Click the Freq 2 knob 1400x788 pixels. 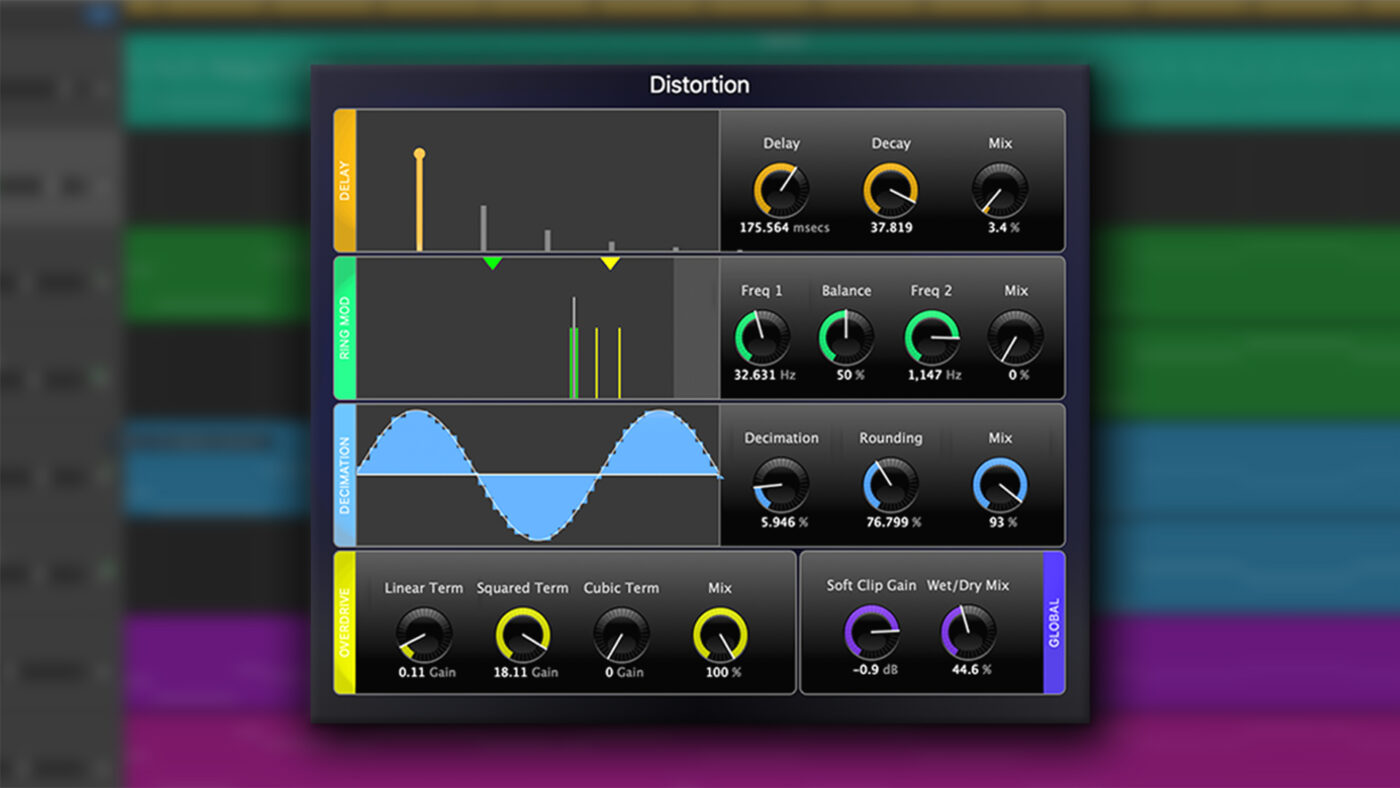932,337
